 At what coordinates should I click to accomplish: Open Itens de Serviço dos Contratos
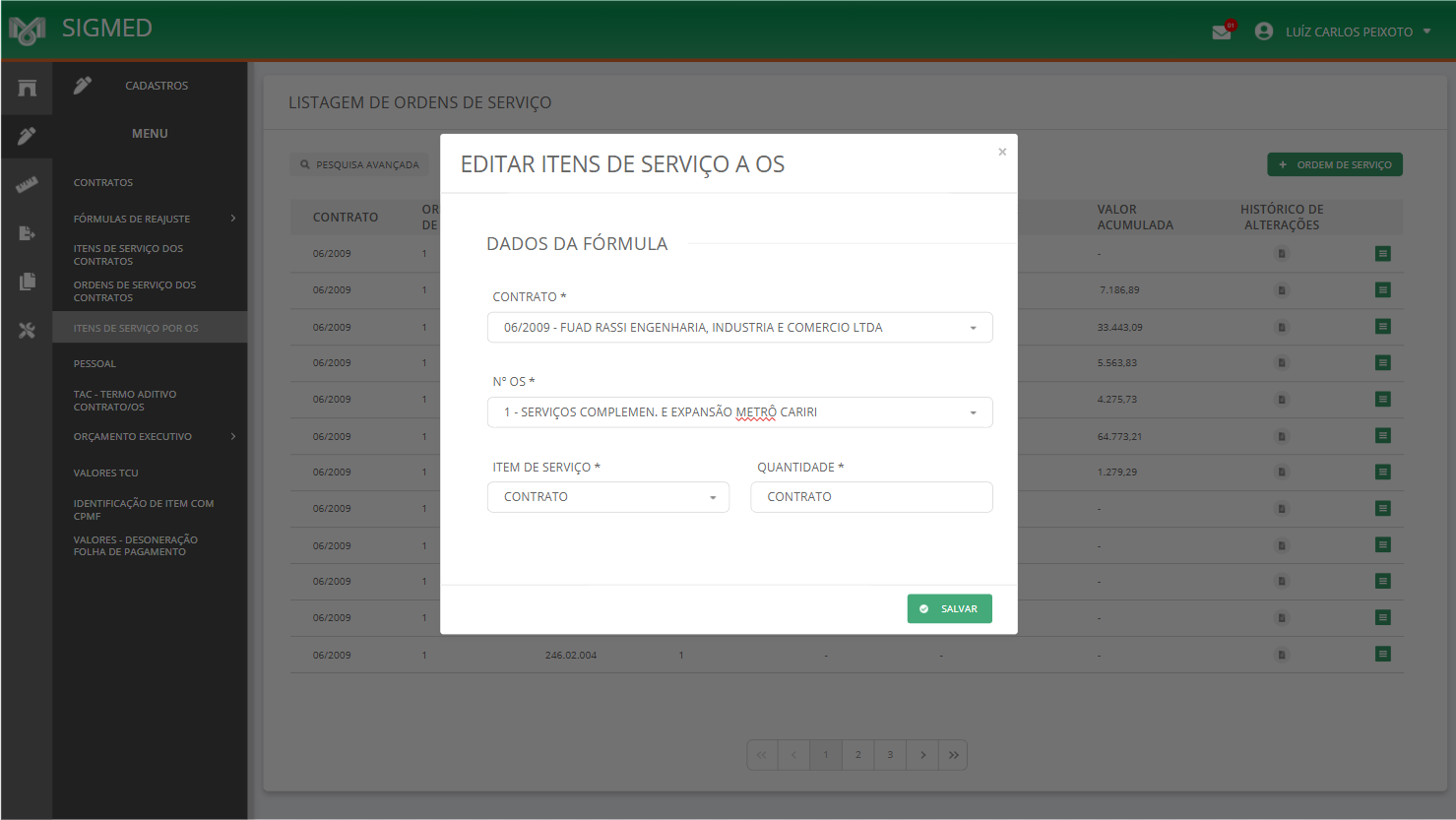[128, 255]
